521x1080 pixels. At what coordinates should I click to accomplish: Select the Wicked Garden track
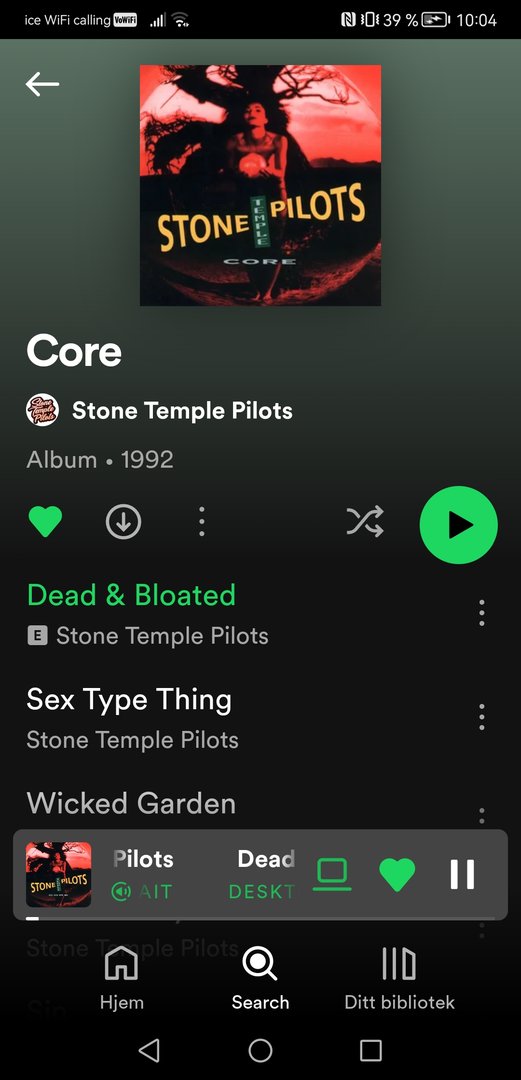131,803
